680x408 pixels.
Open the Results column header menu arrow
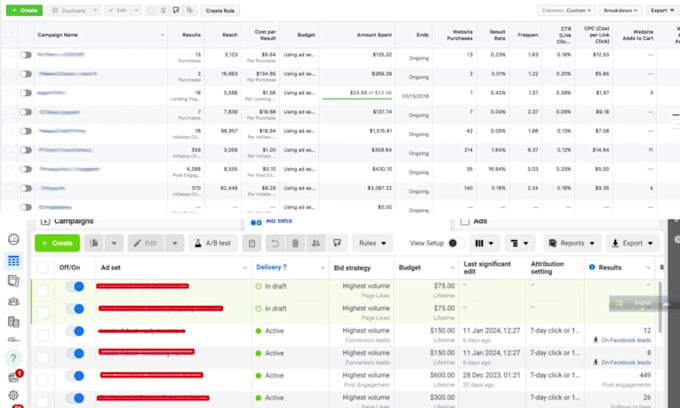pyautogui.click(x=648, y=268)
